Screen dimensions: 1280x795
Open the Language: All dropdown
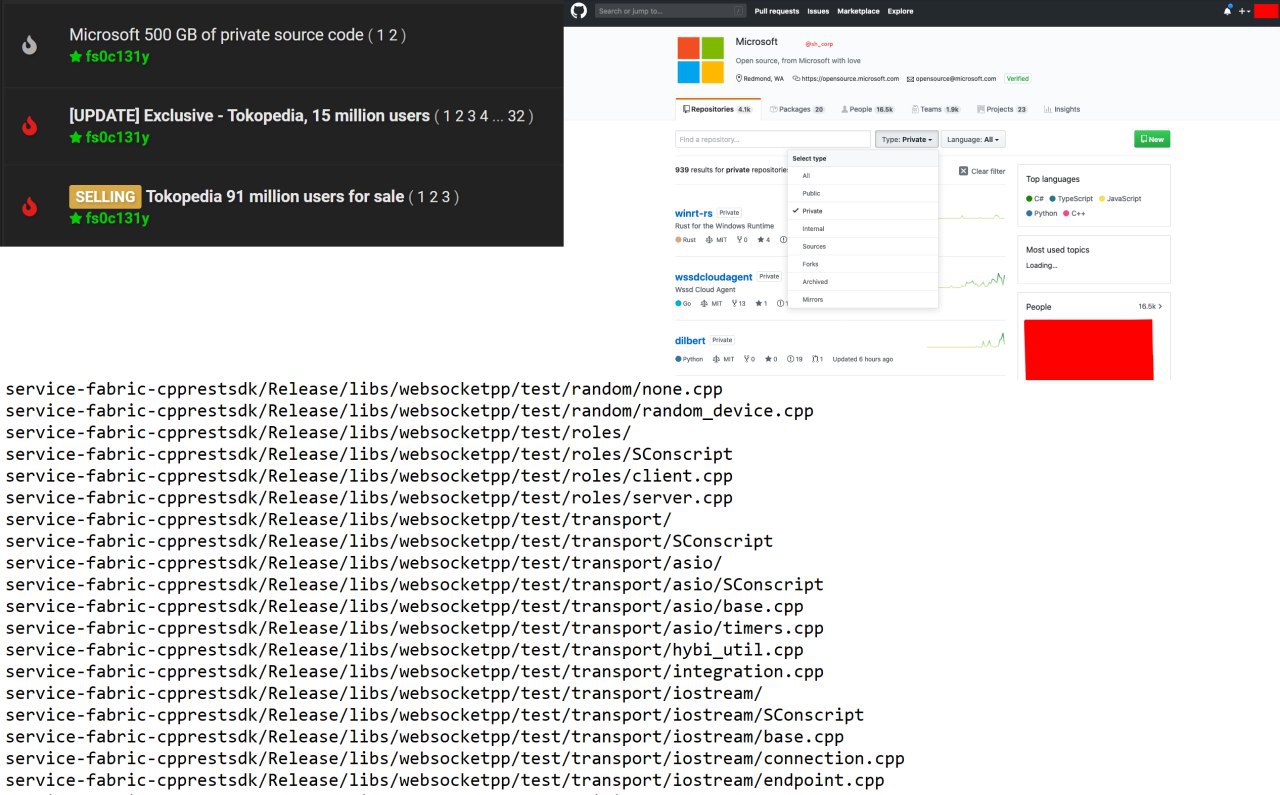pos(974,140)
